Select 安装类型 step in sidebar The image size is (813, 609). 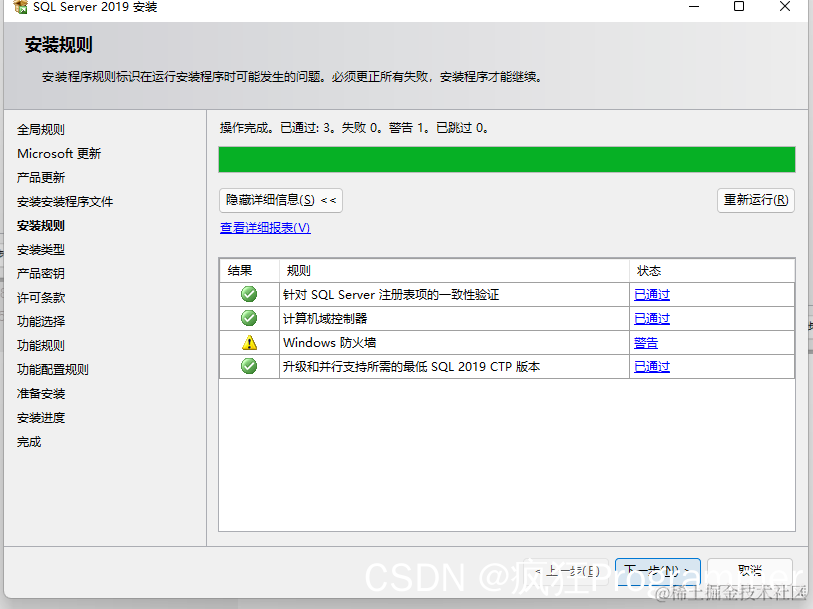(41, 250)
